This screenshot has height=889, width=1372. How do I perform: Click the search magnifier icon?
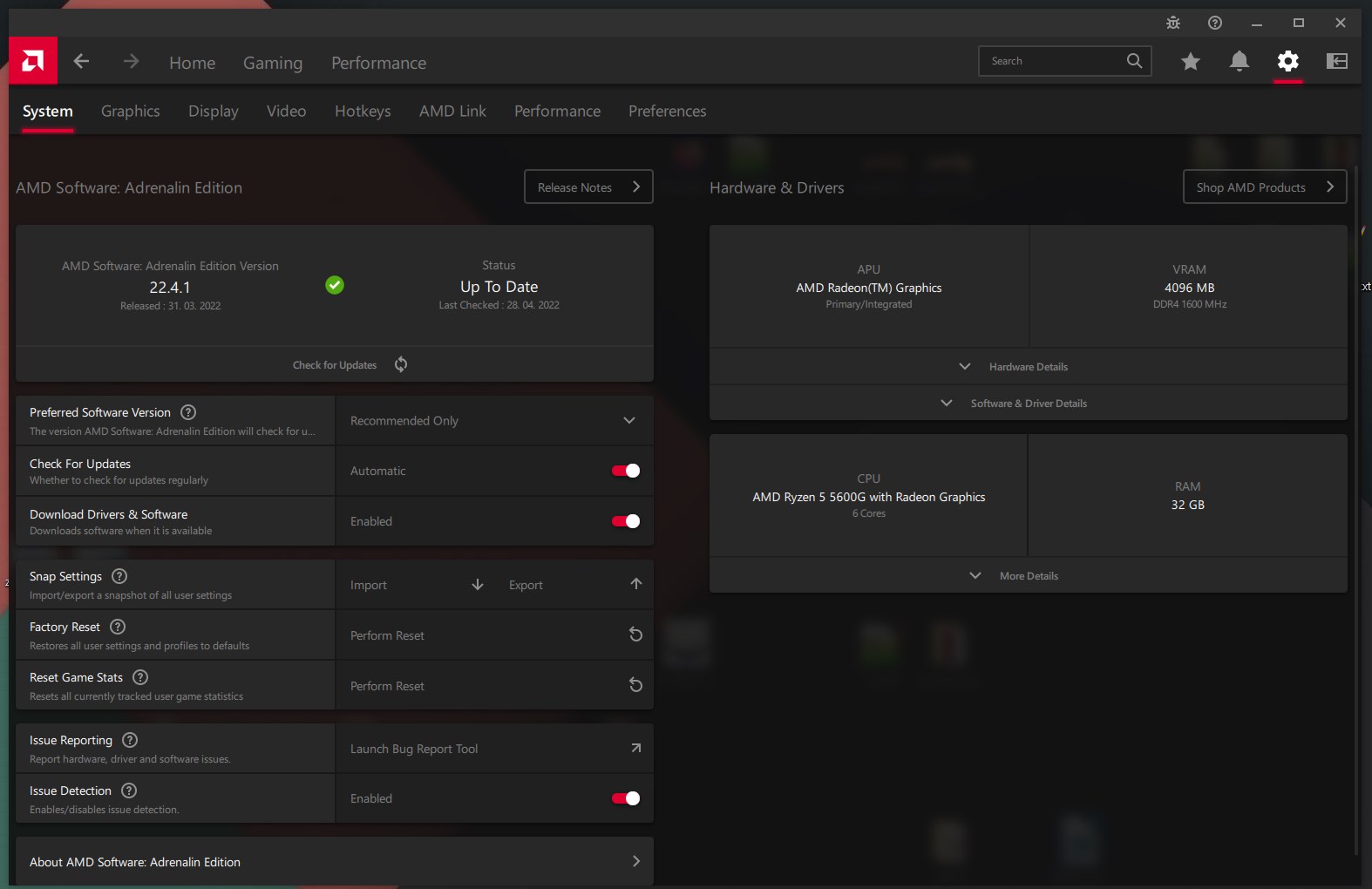pyautogui.click(x=1134, y=61)
